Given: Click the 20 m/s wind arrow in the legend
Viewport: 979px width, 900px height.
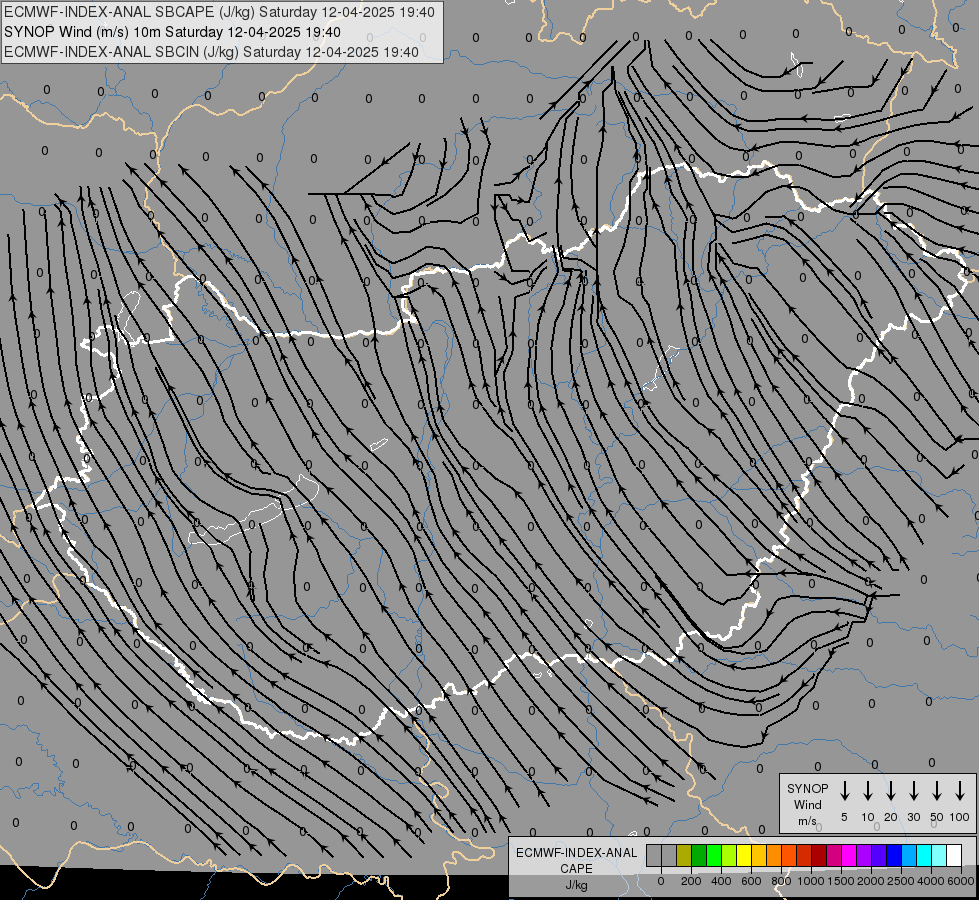Looking at the screenshot, I should [x=890, y=791].
